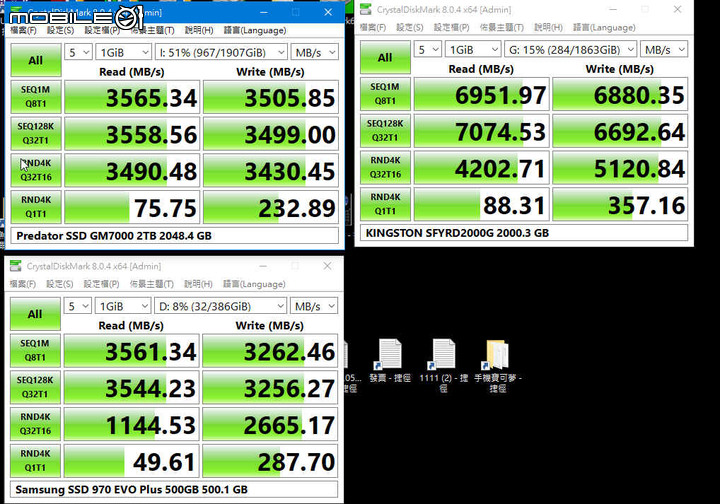Screen dimensions: 720x504
Task: Open the 手機寶可夢 folder shortcut
Action: point(498,365)
